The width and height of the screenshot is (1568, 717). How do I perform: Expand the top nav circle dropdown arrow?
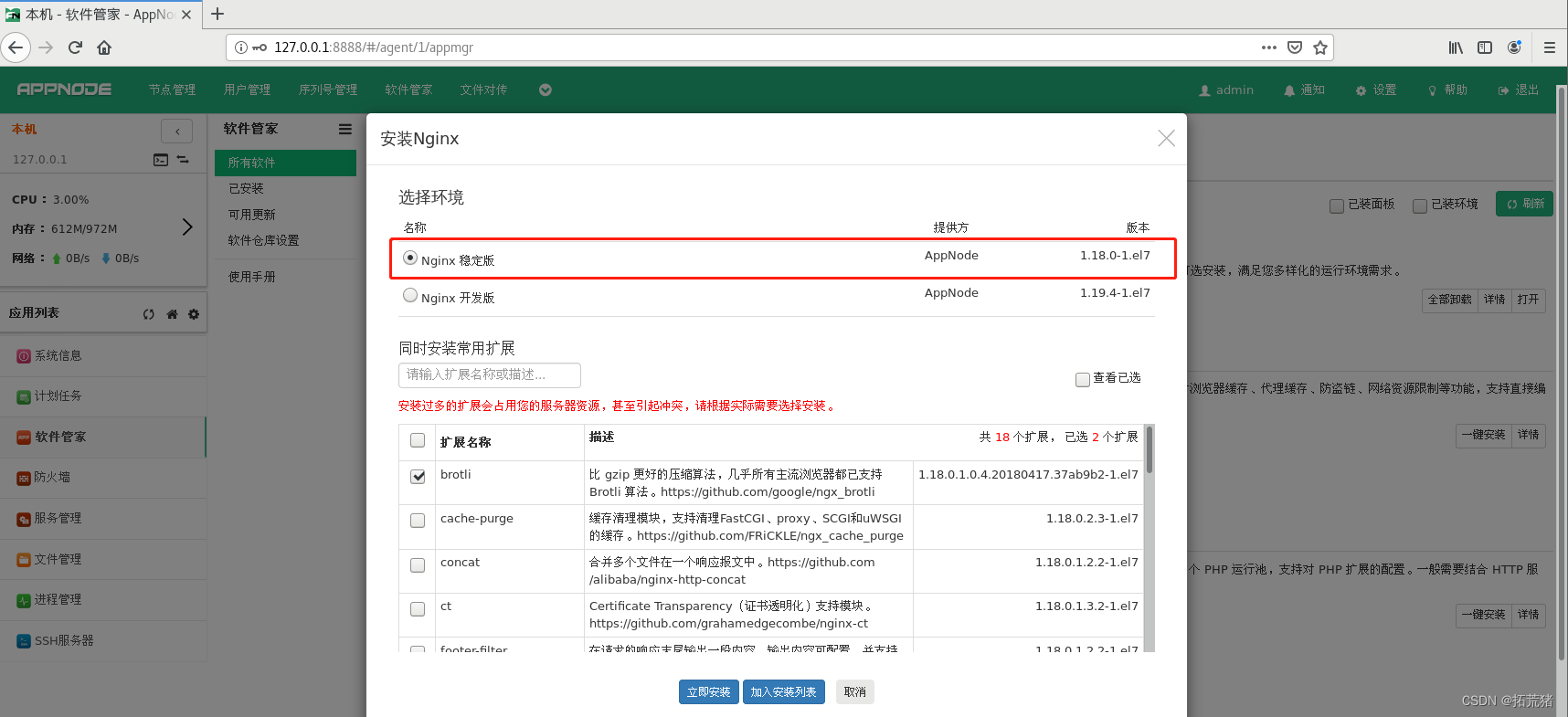click(546, 90)
